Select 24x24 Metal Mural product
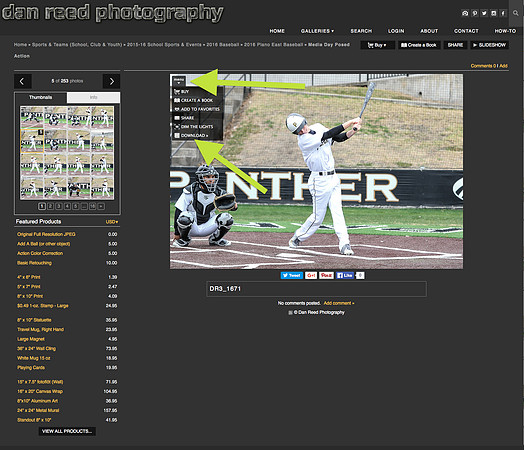The height and width of the screenshot is (450, 524). coord(38,410)
